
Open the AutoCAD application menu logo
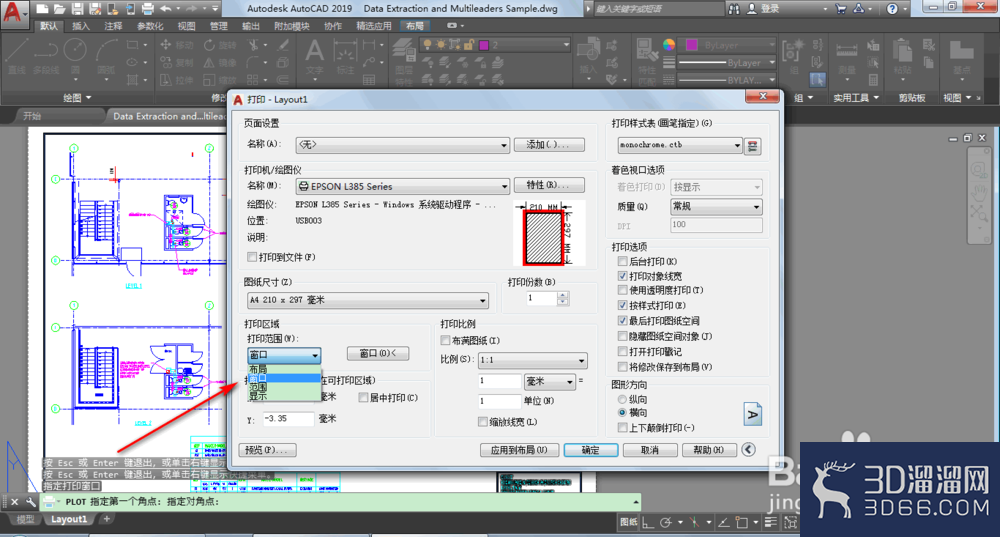[13, 11]
